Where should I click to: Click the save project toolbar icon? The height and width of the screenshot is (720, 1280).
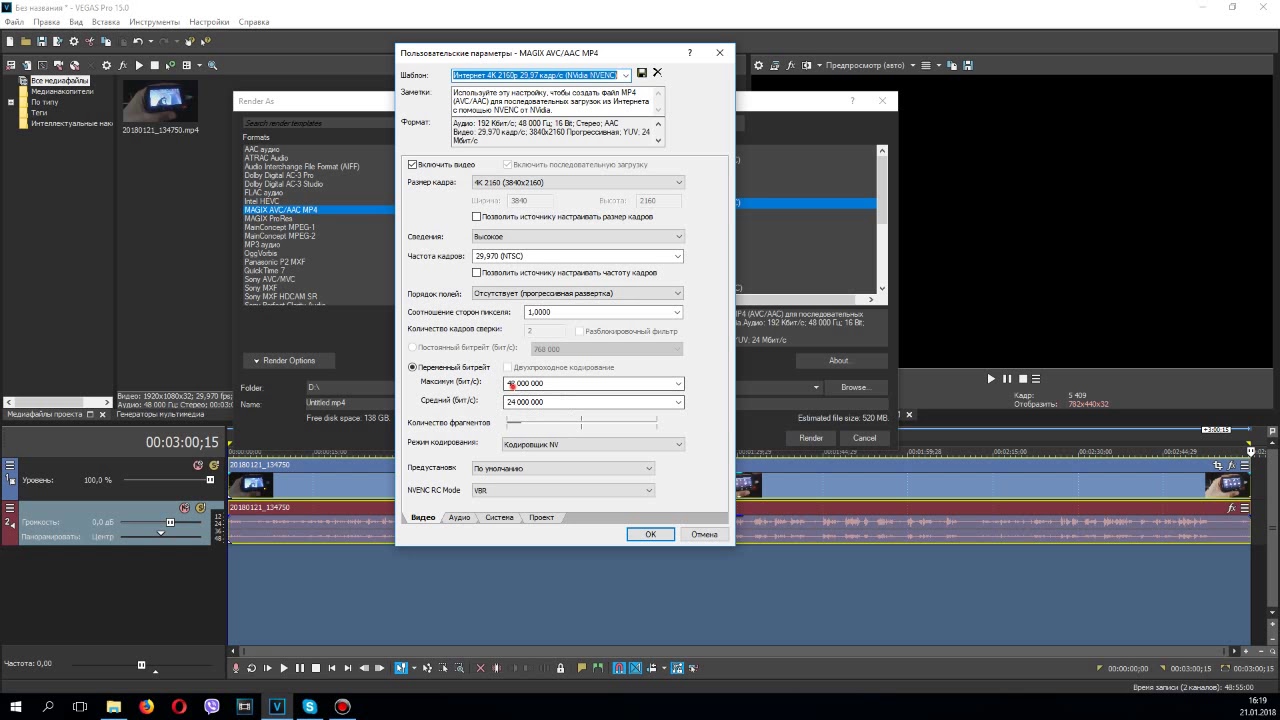(42, 41)
